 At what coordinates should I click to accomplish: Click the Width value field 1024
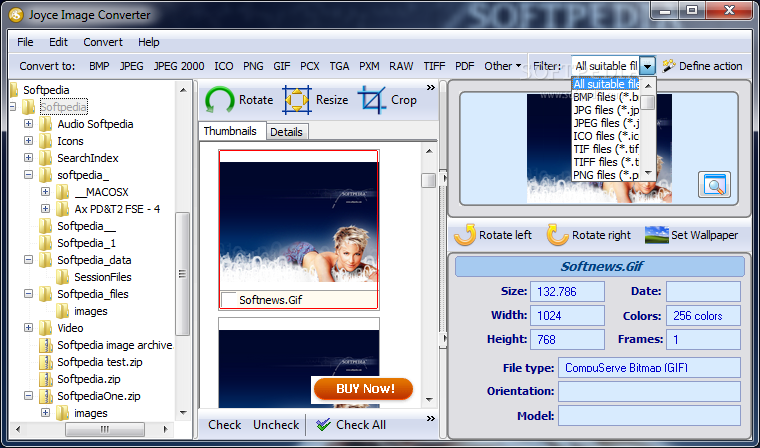point(567,316)
